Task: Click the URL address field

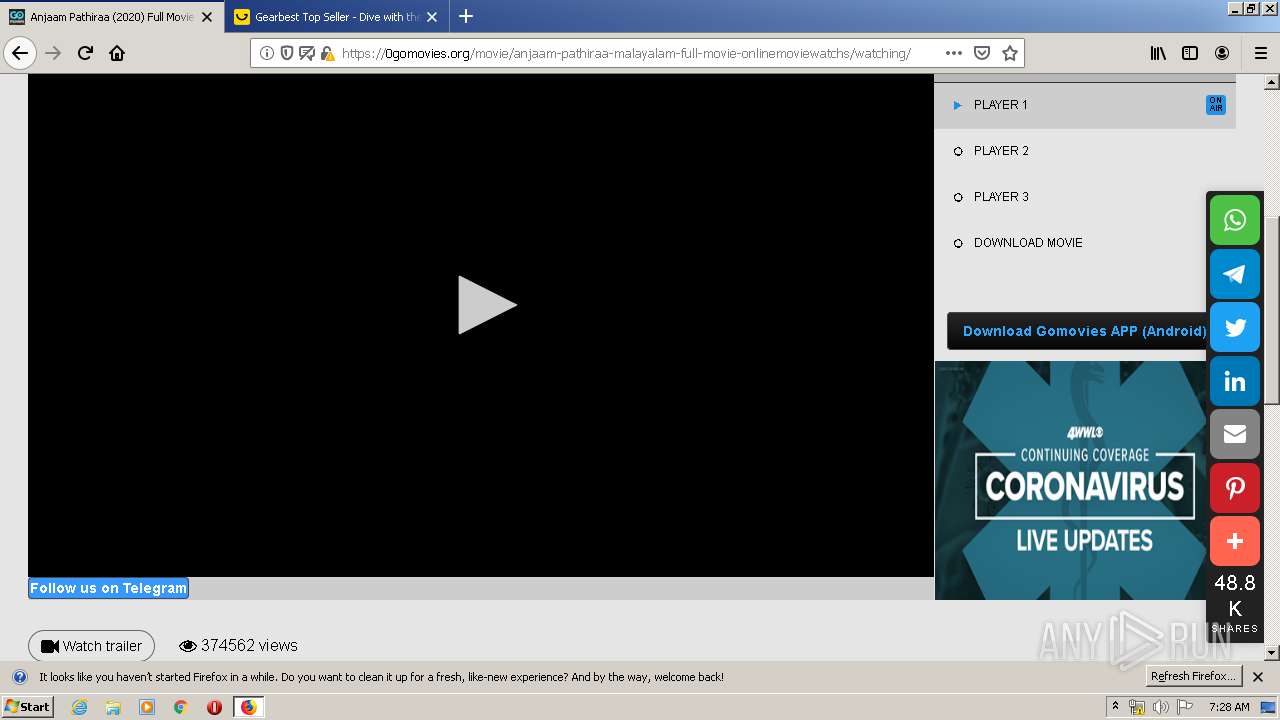Action: [638, 53]
